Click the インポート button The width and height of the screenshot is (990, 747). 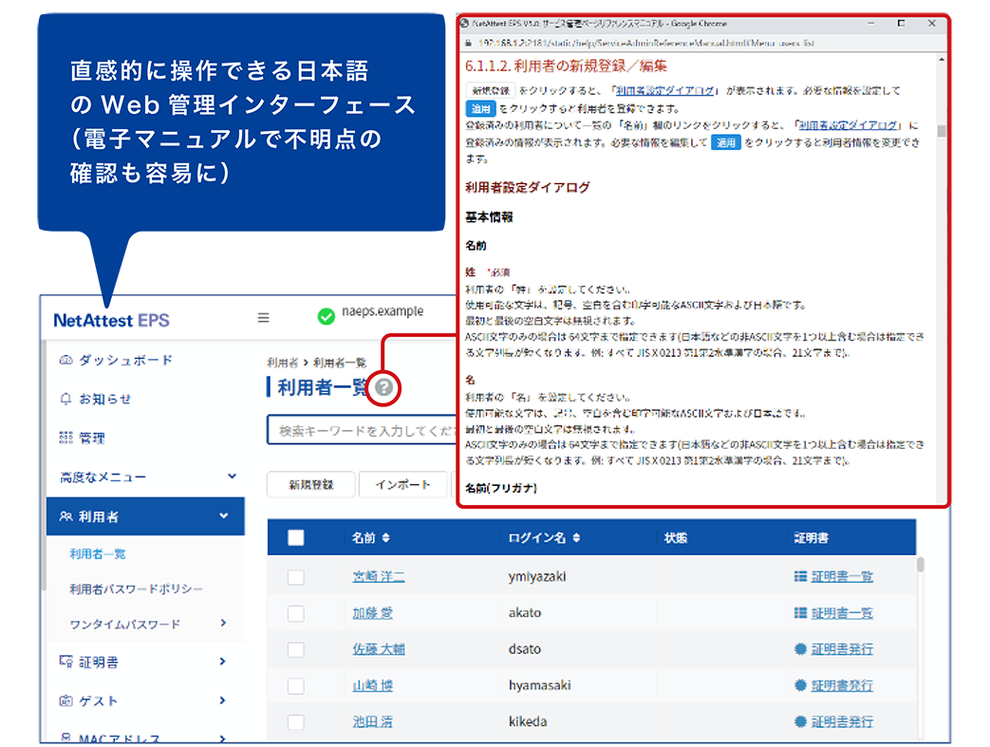tap(403, 484)
